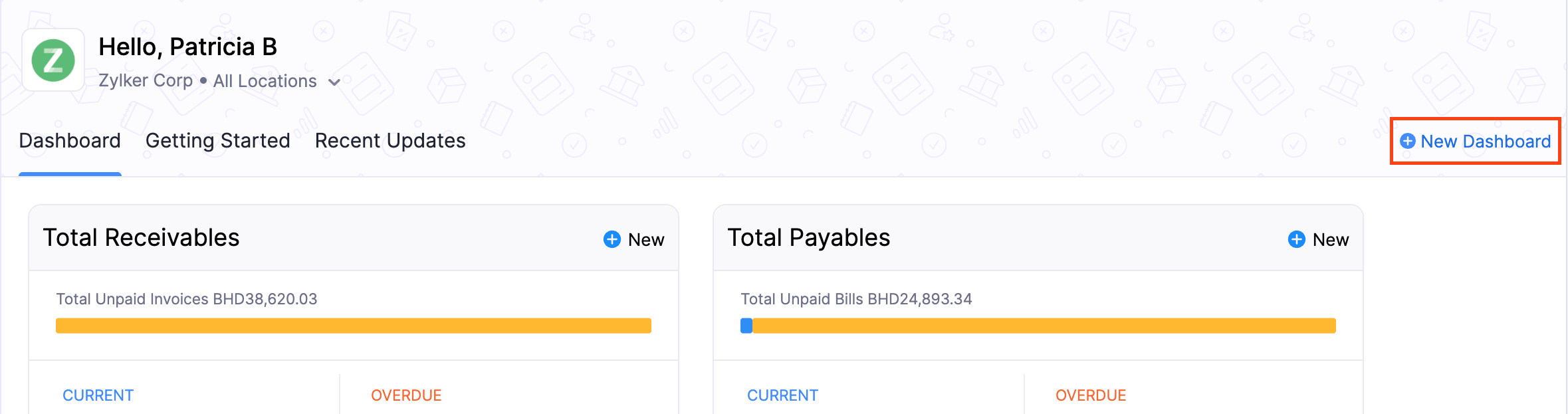Click the yellow Total Unpaid Invoices bar

(353, 326)
